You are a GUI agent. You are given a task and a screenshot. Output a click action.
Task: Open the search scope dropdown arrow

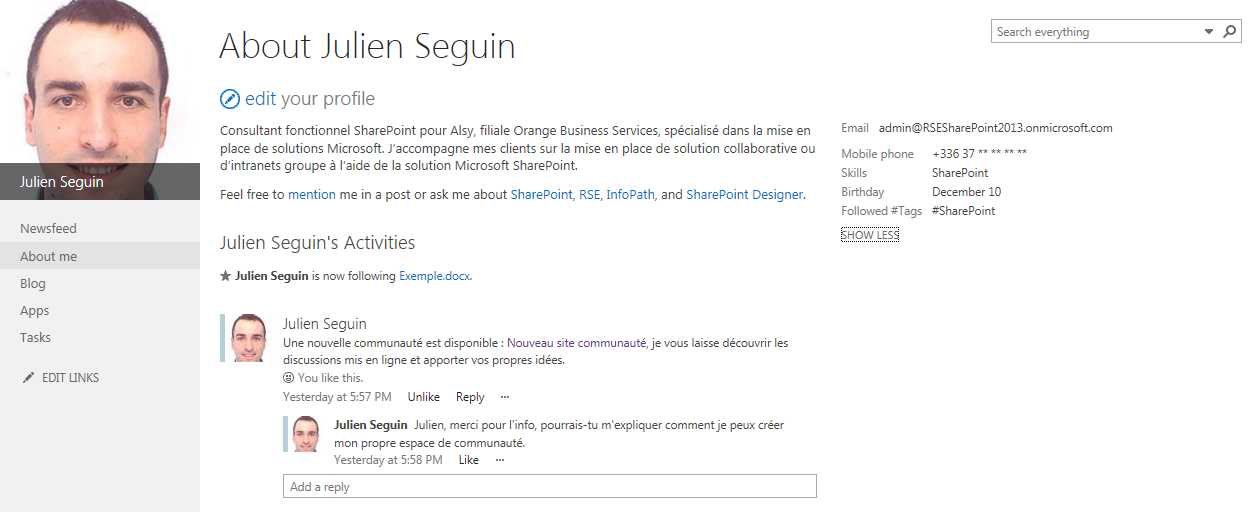pyautogui.click(x=1209, y=32)
